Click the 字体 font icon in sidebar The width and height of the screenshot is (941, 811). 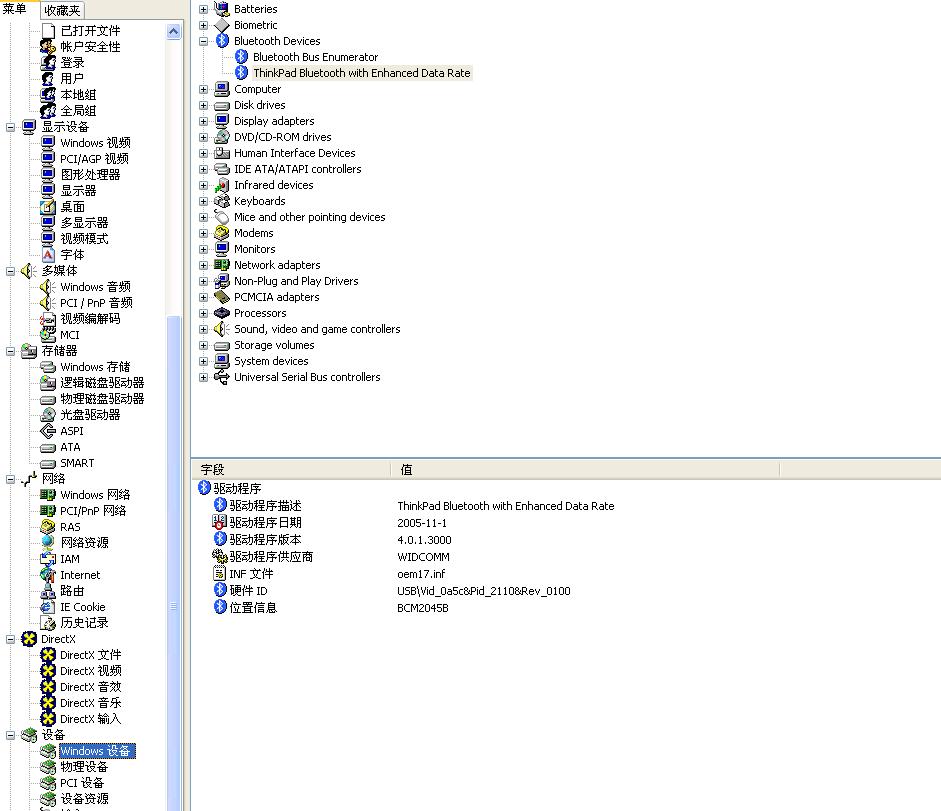[48, 255]
